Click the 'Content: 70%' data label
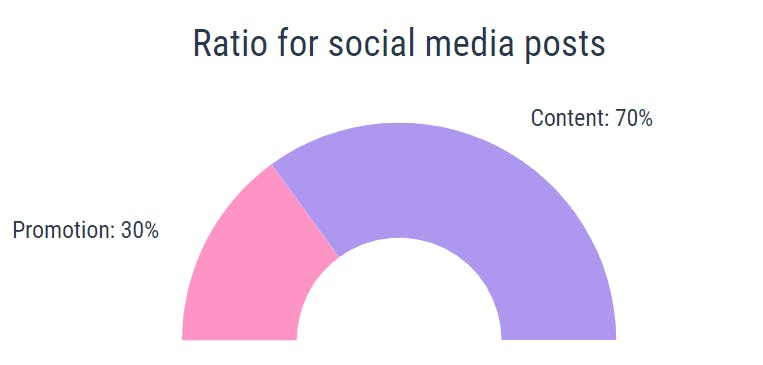 pyautogui.click(x=592, y=118)
